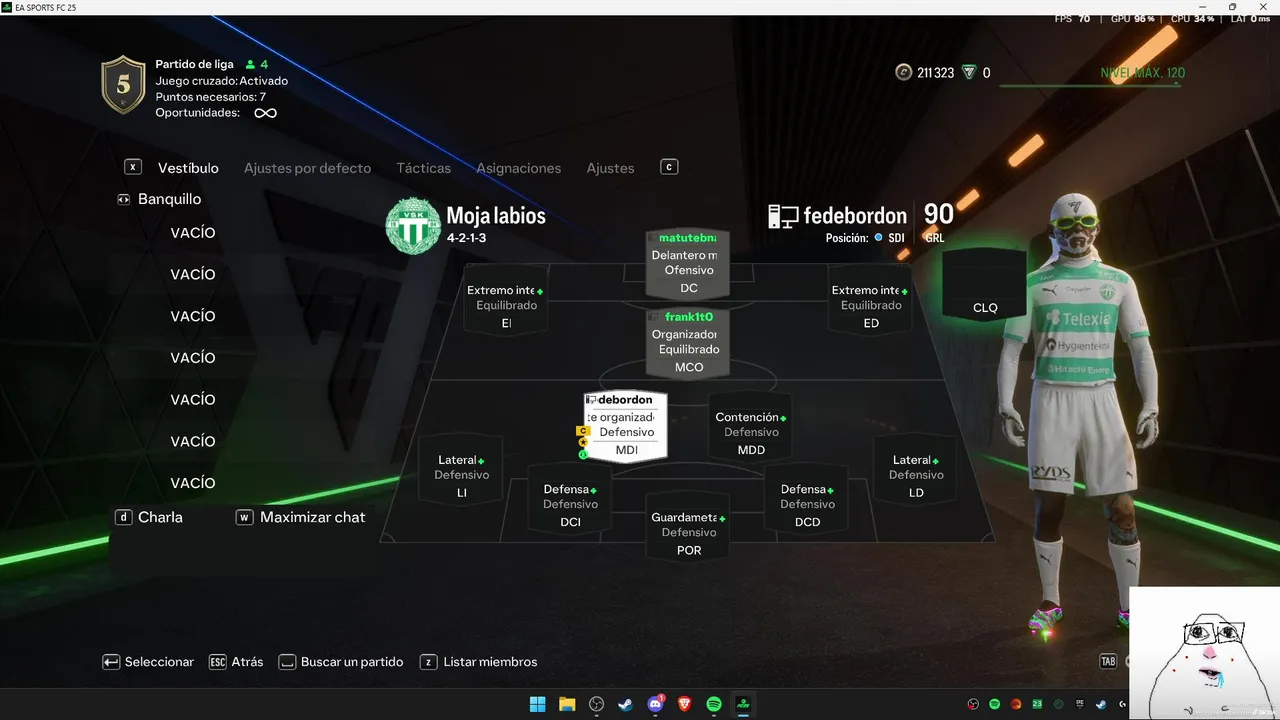Screen dimensions: 1280x720
Task: Select the MCO card frank1t0
Action: pos(688,342)
